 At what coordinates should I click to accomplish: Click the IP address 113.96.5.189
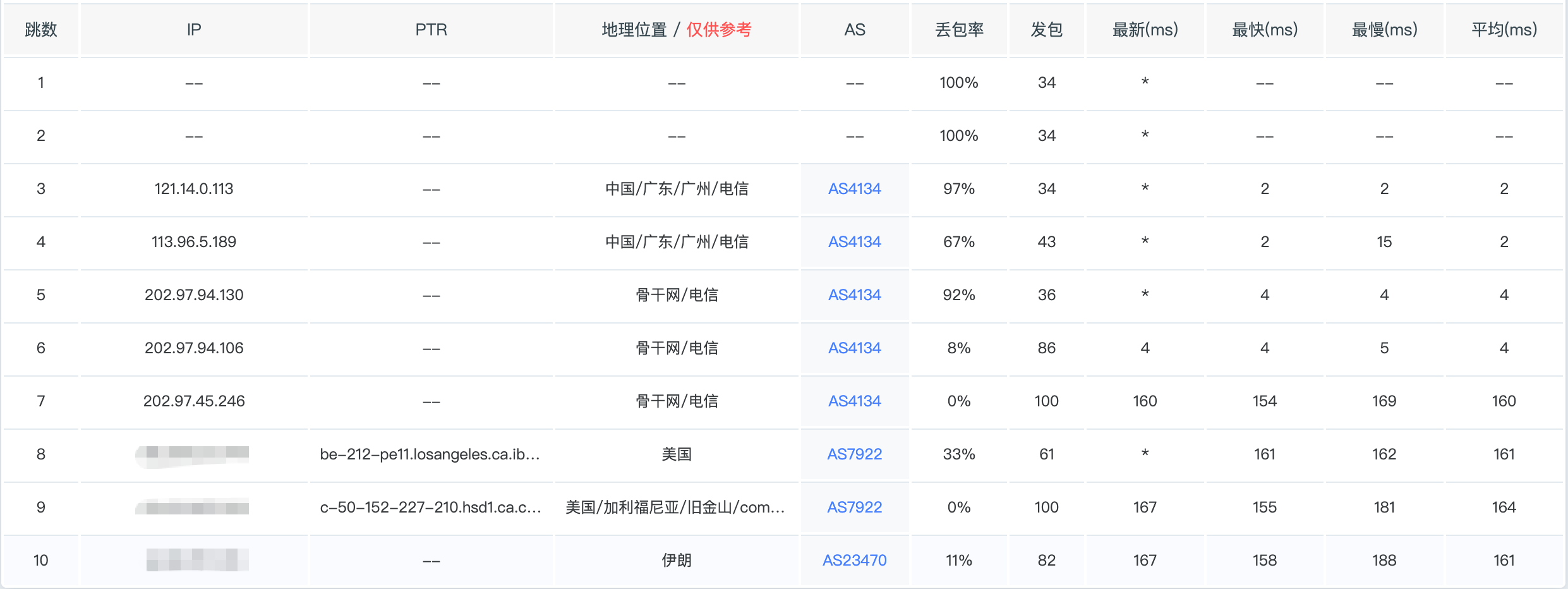(194, 242)
